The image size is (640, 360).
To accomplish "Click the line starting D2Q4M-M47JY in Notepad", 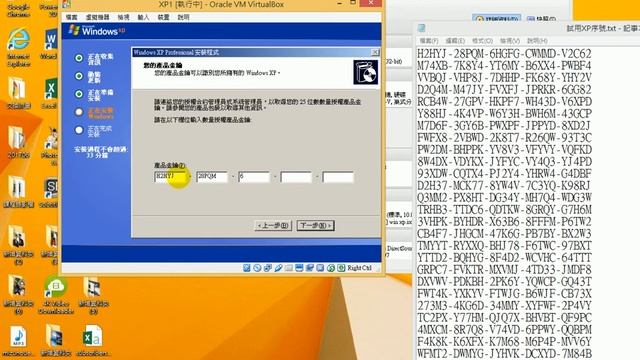I will (504, 89).
